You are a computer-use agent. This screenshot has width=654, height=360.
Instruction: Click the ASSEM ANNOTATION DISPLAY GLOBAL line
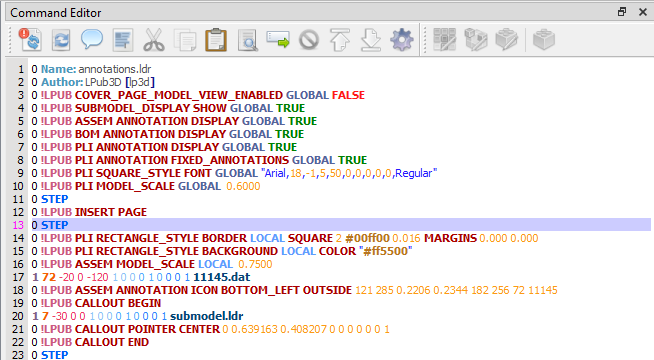(x=174, y=121)
